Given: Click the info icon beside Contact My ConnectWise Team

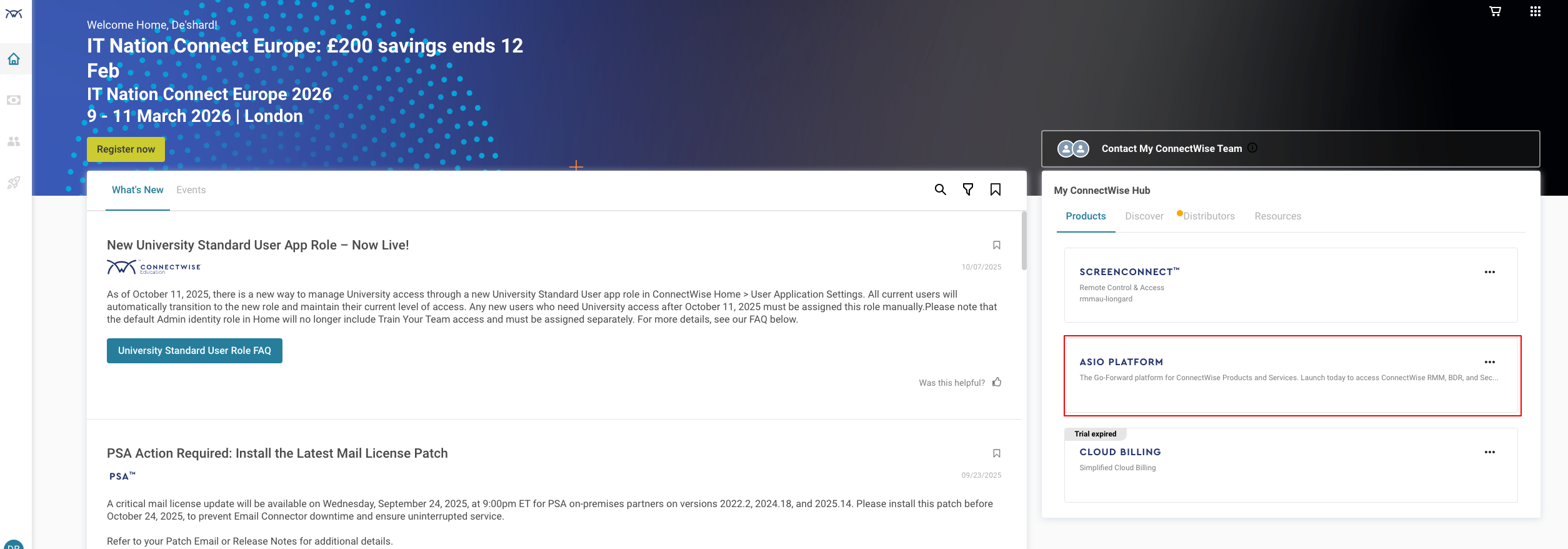Looking at the screenshot, I should 1252,148.
